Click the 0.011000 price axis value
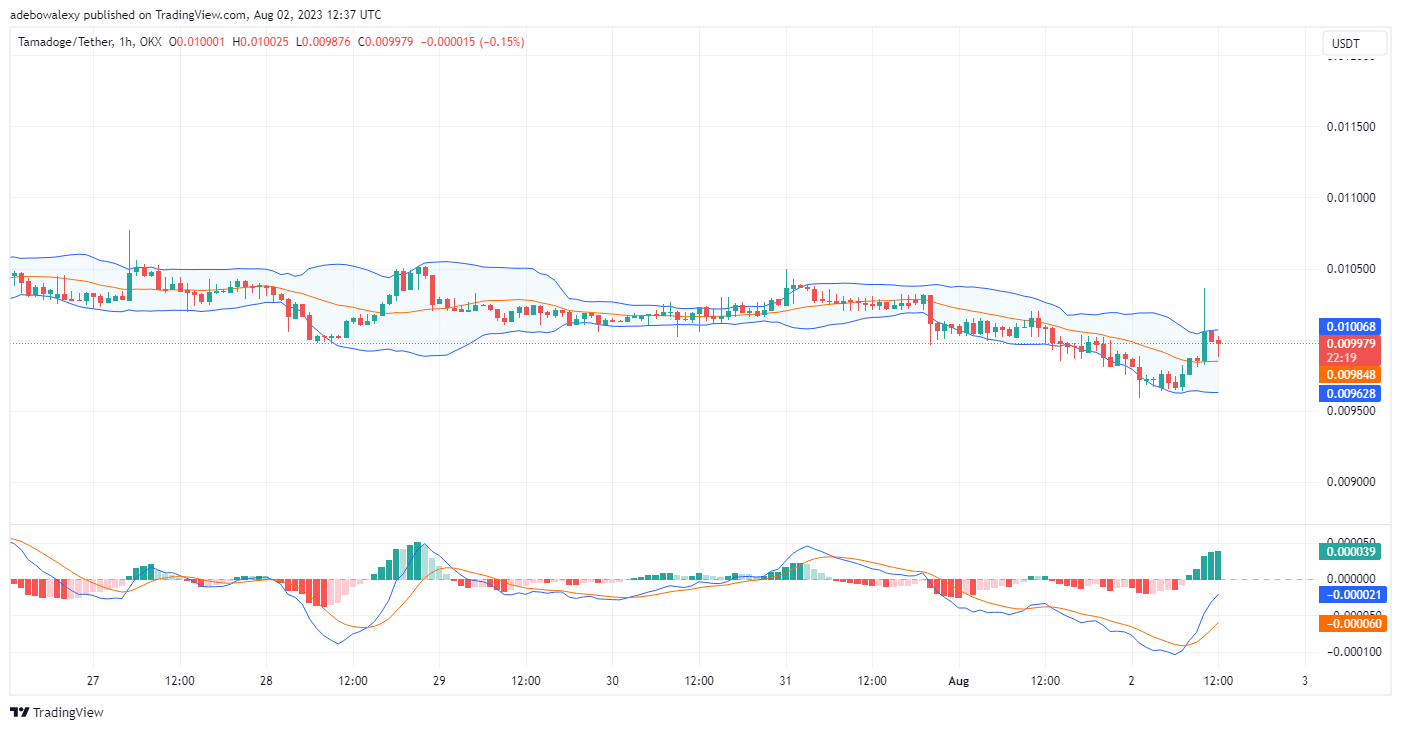This screenshot has height=730, width=1401. tap(1351, 198)
